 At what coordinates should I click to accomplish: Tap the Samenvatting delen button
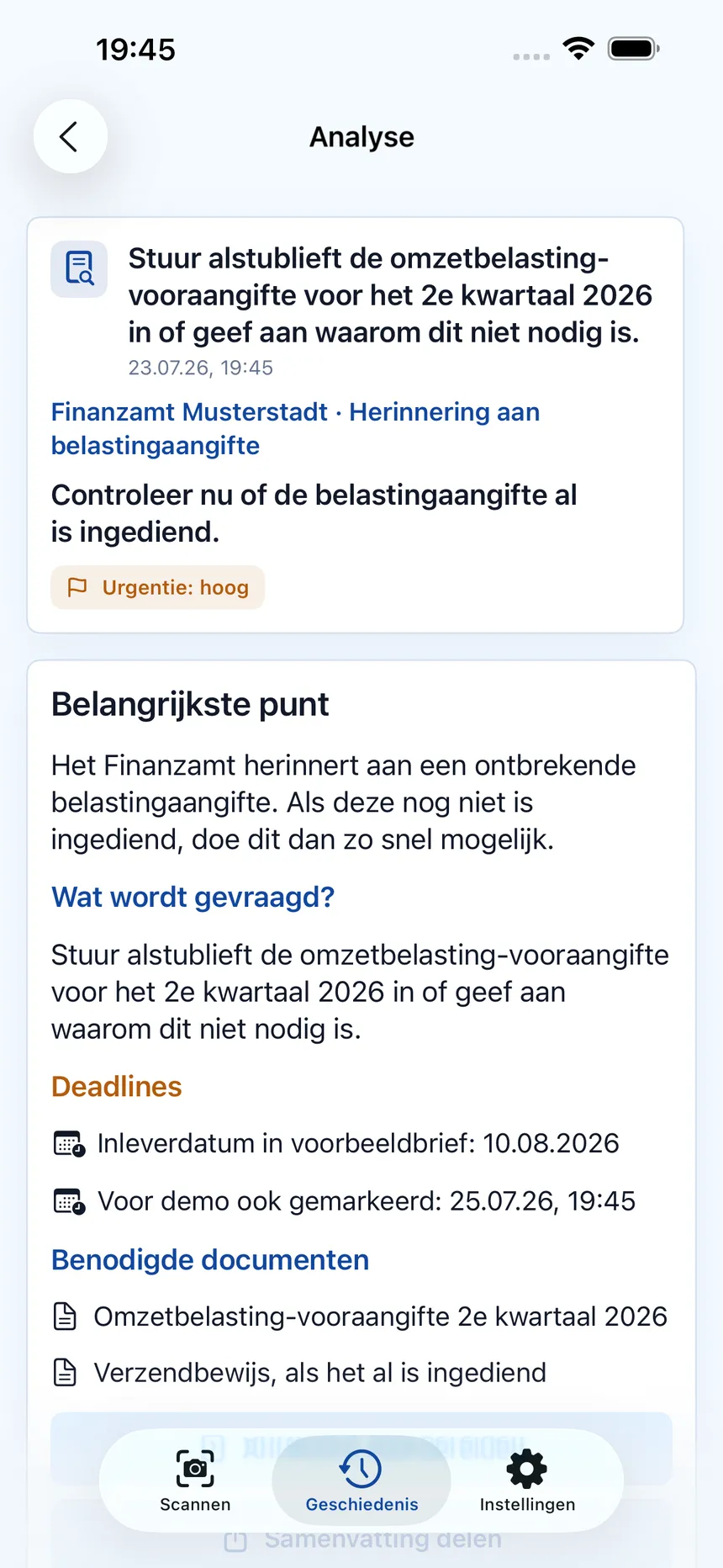click(x=361, y=1539)
